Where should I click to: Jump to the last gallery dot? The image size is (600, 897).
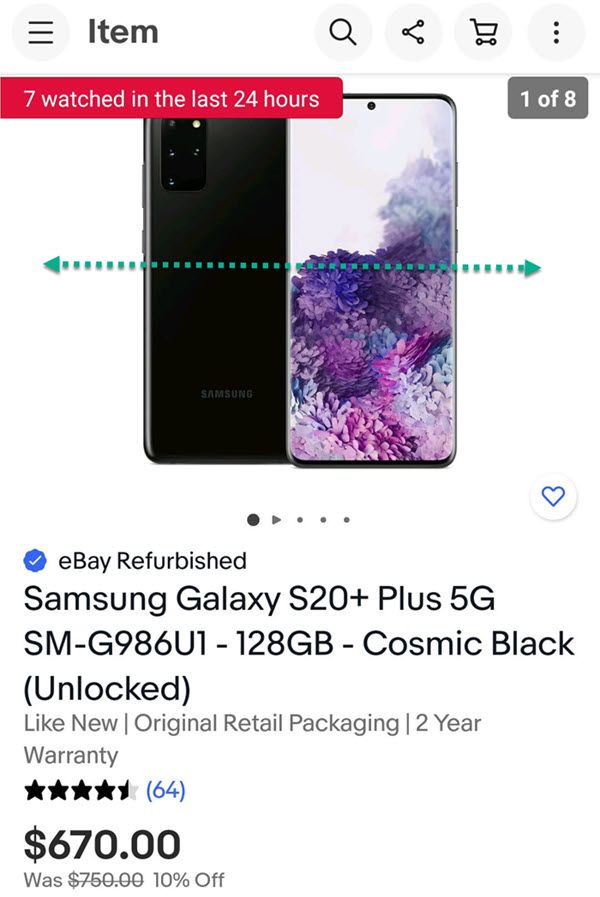coord(347,519)
